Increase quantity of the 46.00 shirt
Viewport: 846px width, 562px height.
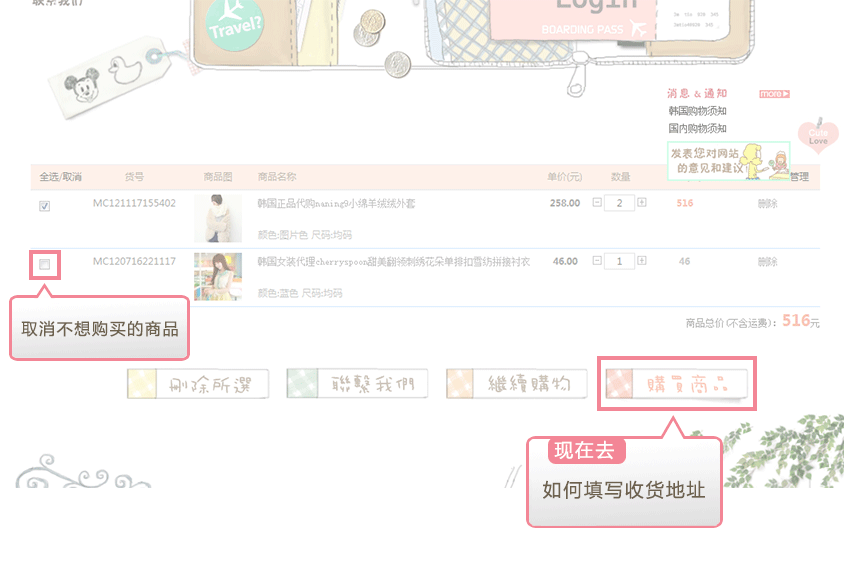pos(642,261)
